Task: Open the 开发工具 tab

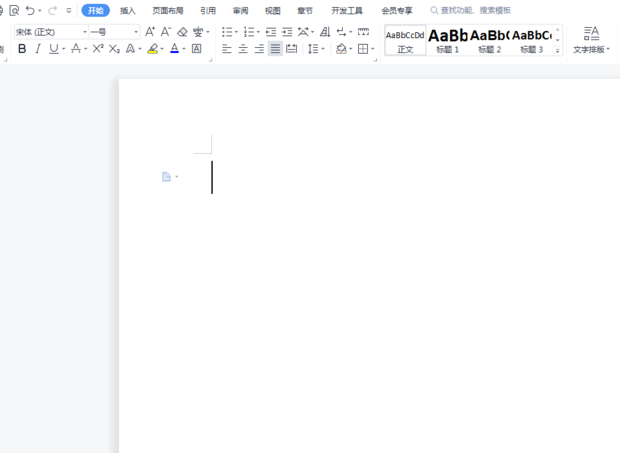Action: click(347, 11)
